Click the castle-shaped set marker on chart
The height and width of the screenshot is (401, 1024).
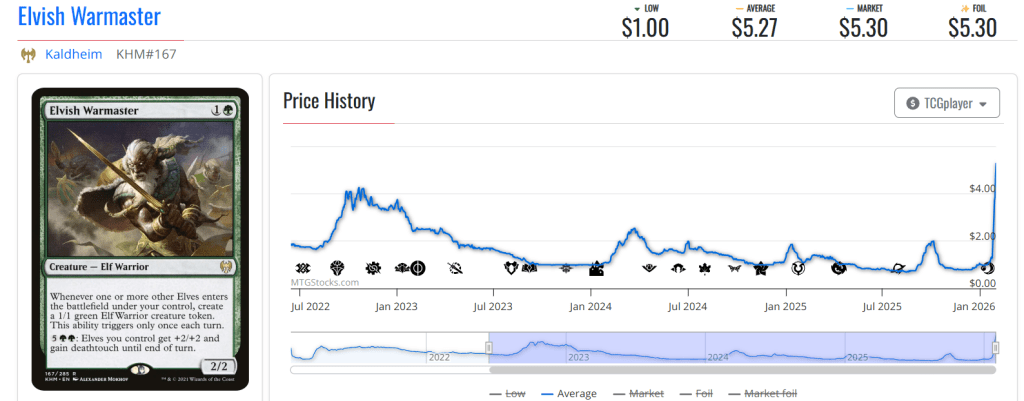(x=597, y=268)
